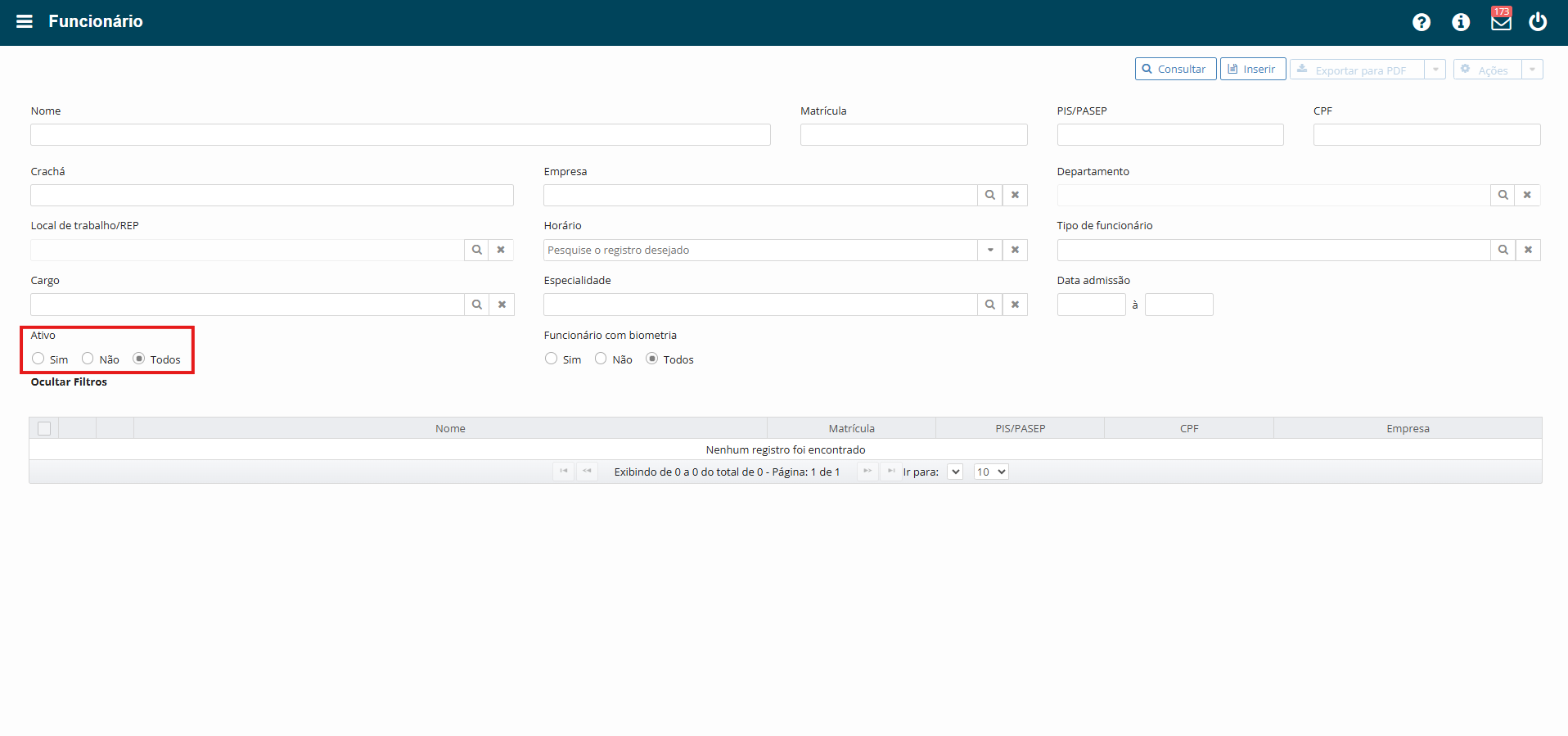Viewport: 1568px width, 736px height.
Task: Focus the Horário search combo box
Action: tap(760, 250)
